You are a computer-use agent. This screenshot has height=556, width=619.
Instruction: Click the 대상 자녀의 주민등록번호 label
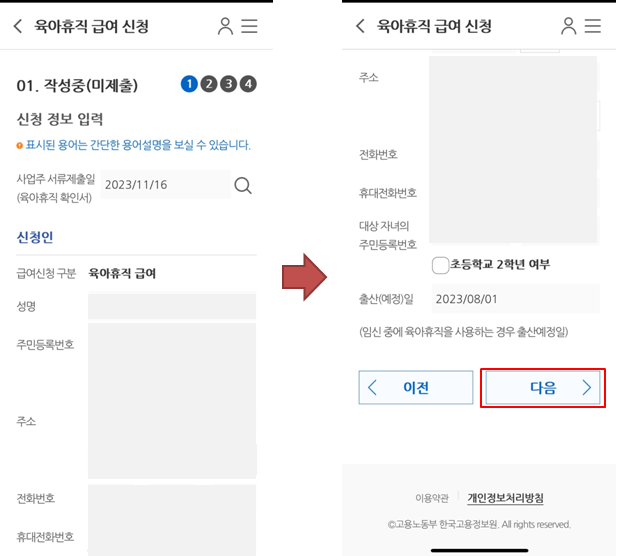(388, 235)
